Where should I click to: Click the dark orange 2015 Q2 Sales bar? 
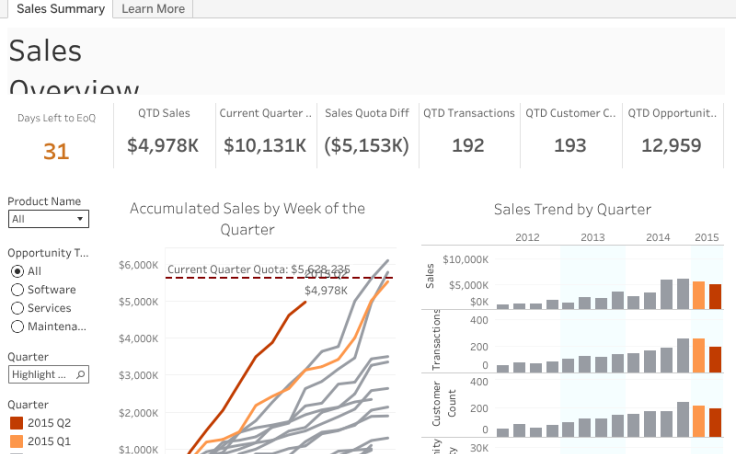714,297
